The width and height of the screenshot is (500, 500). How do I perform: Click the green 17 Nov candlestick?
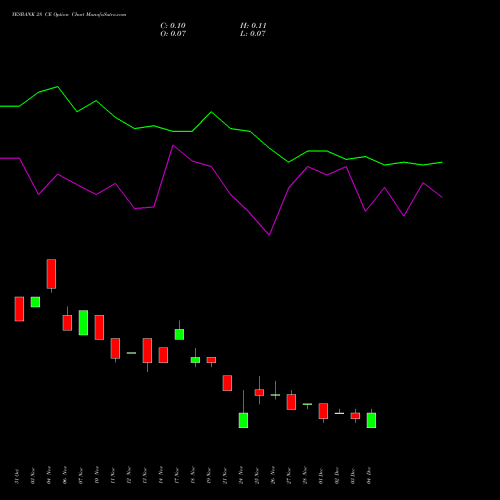coord(179,334)
